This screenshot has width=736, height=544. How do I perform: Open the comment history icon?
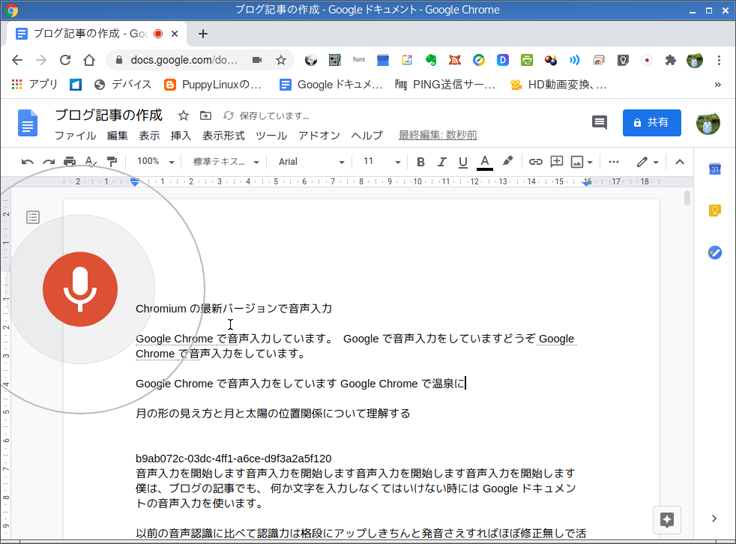(599, 123)
